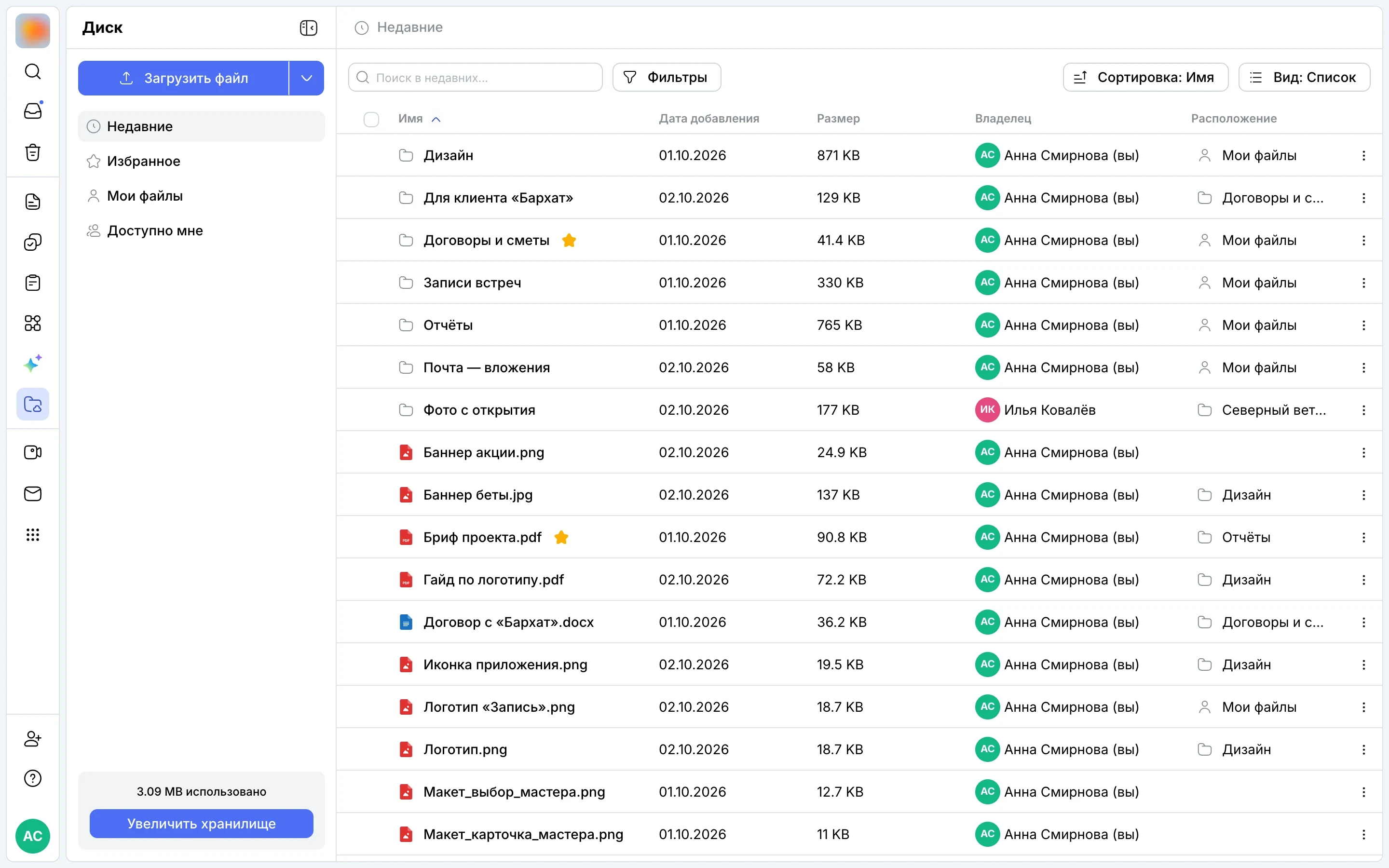Open the search icon in left rail
The height and width of the screenshot is (868, 1389).
(x=33, y=71)
